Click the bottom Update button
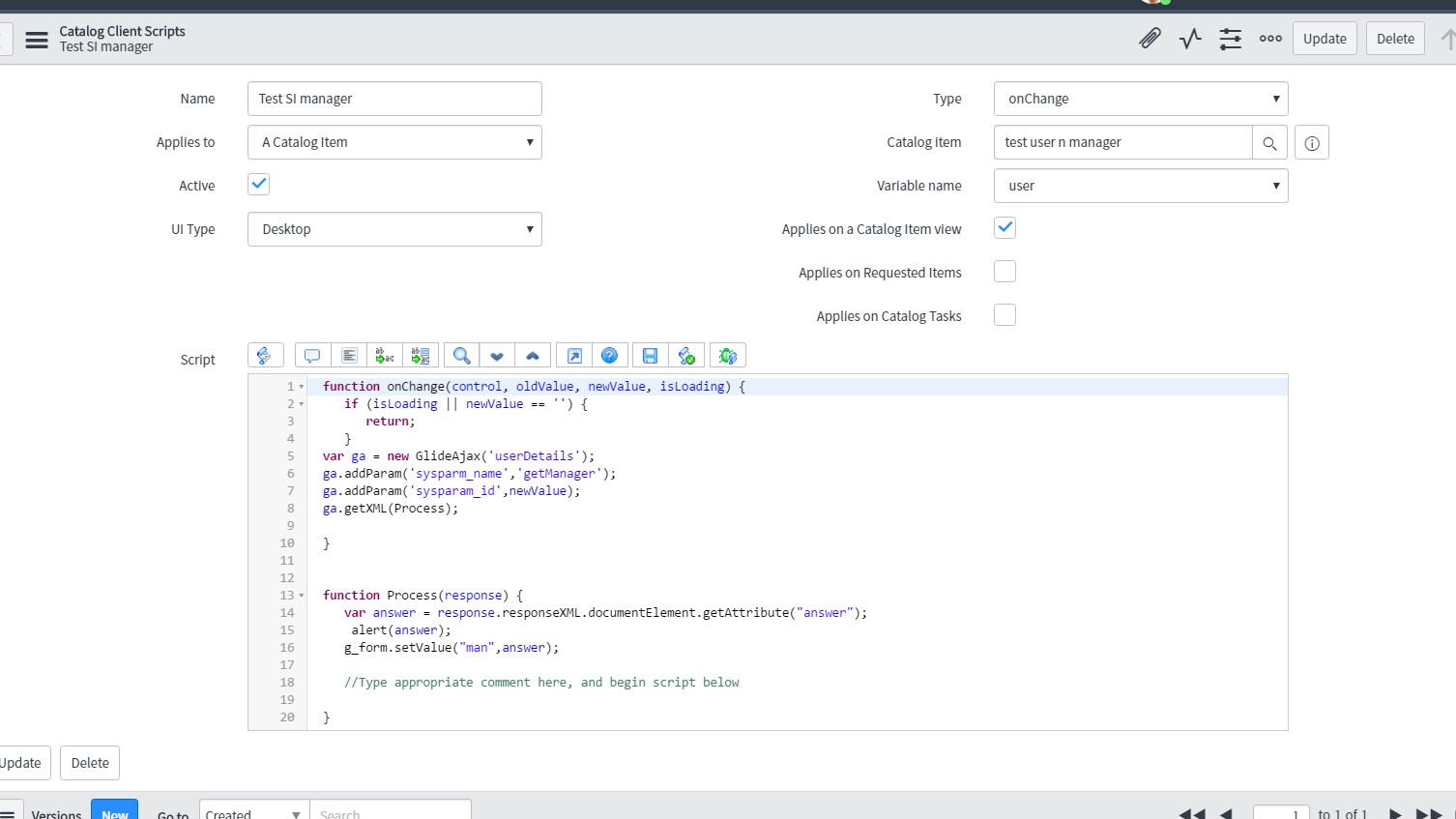 pyautogui.click(x=20, y=763)
